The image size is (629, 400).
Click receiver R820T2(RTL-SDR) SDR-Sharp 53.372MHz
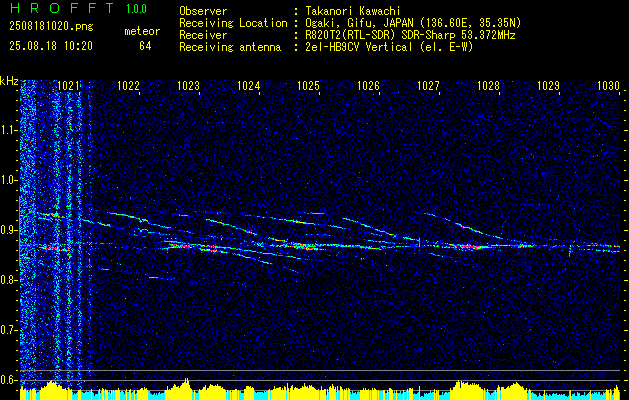click(410, 35)
